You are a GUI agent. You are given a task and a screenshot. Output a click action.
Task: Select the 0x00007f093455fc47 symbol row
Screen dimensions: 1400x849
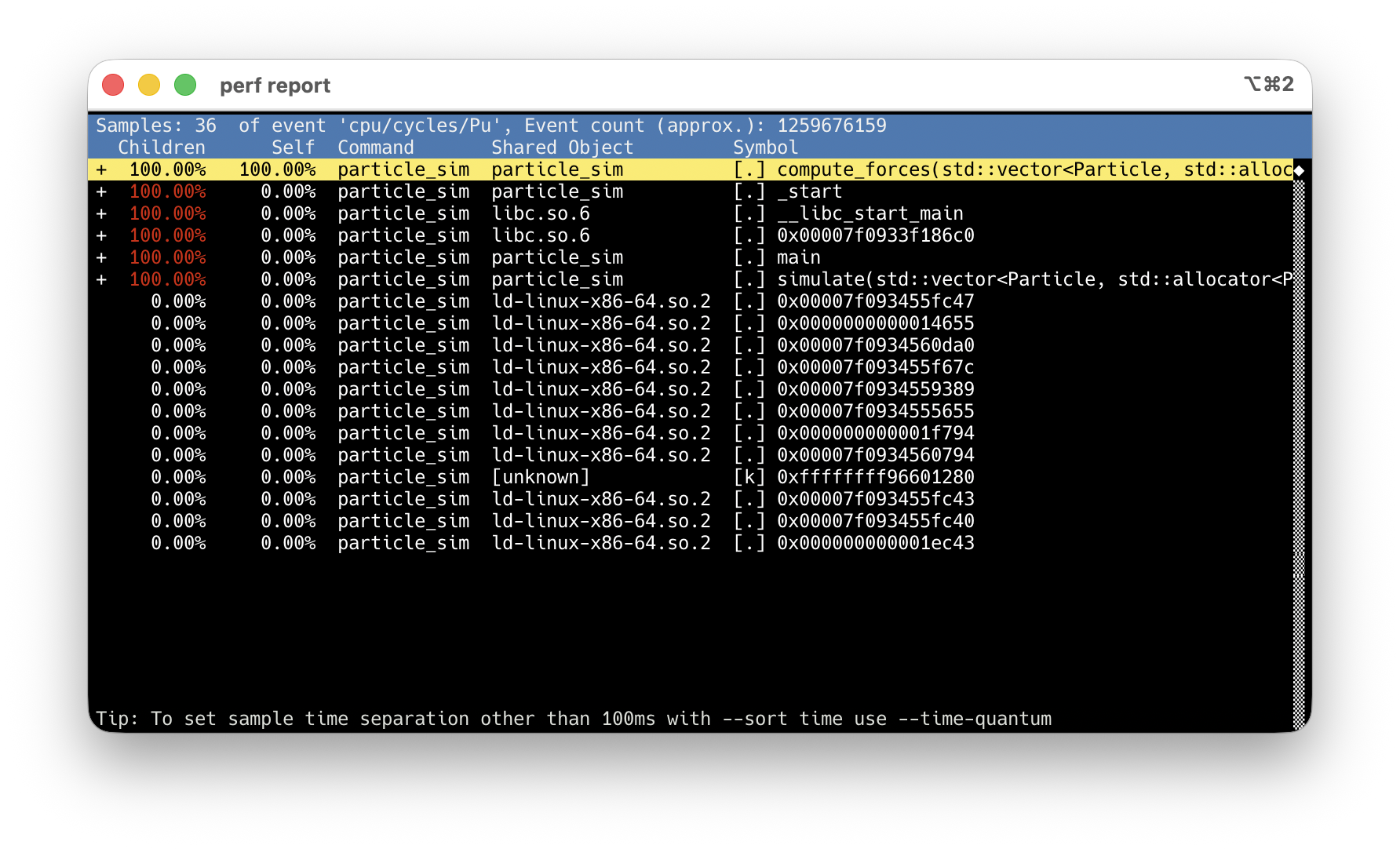(875, 301)
